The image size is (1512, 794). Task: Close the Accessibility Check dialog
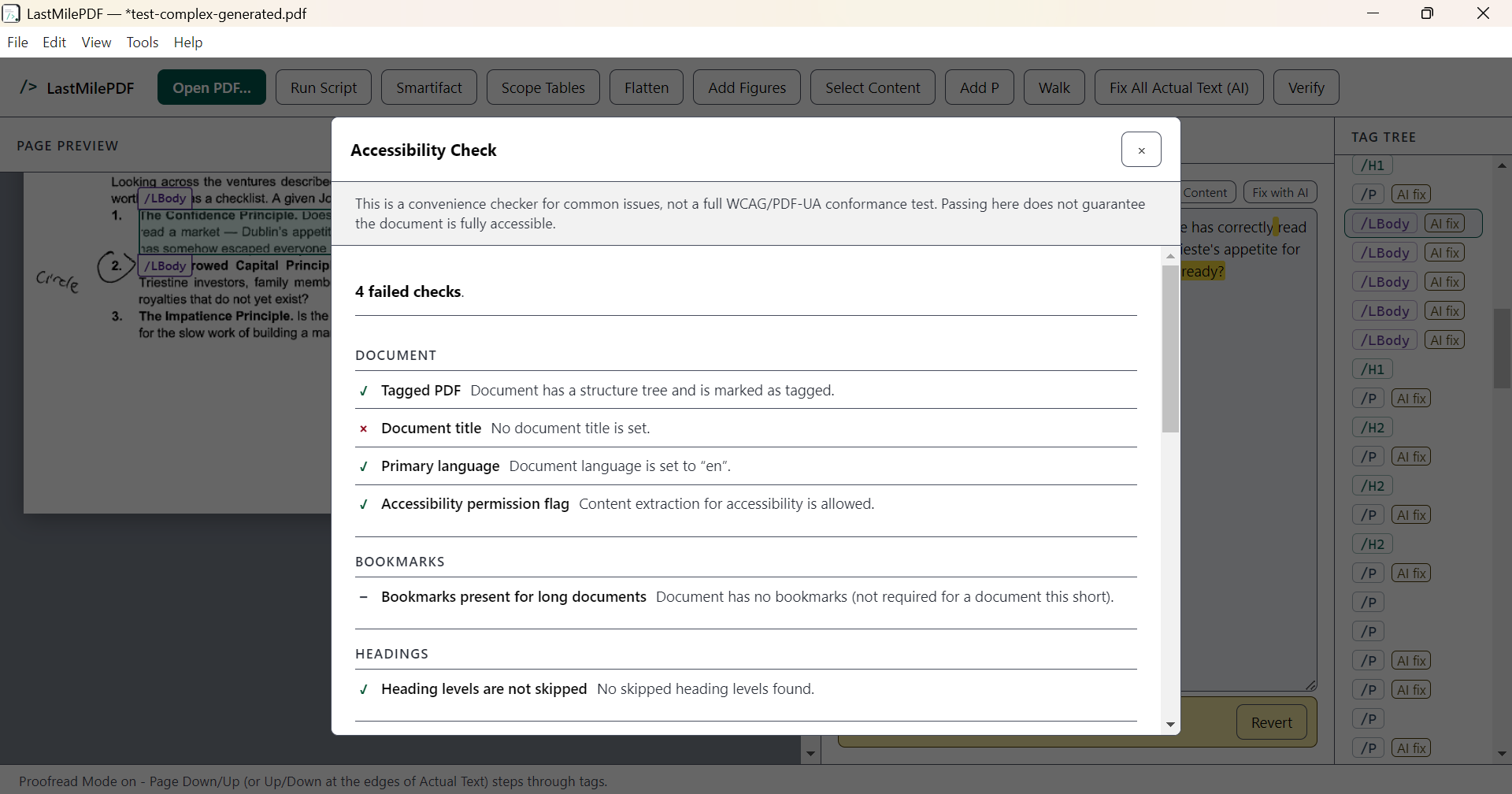(x=1141, y=150)
